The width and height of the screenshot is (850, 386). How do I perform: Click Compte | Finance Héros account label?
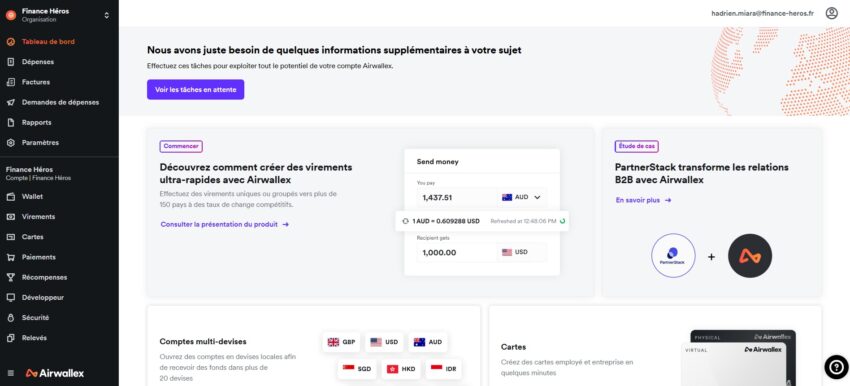tap(38, 178)
